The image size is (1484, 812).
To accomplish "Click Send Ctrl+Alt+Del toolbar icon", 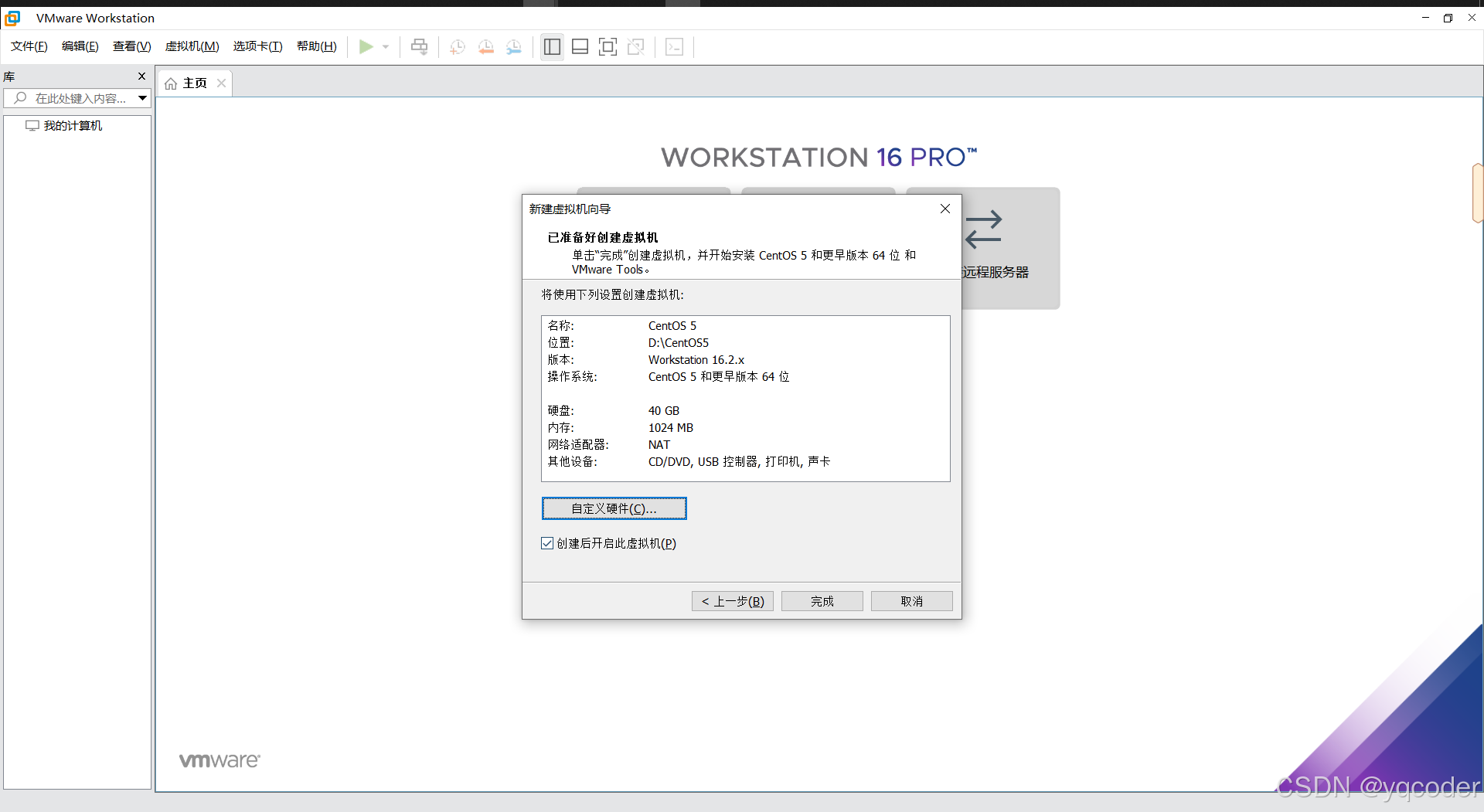I will tap(419, 47).
